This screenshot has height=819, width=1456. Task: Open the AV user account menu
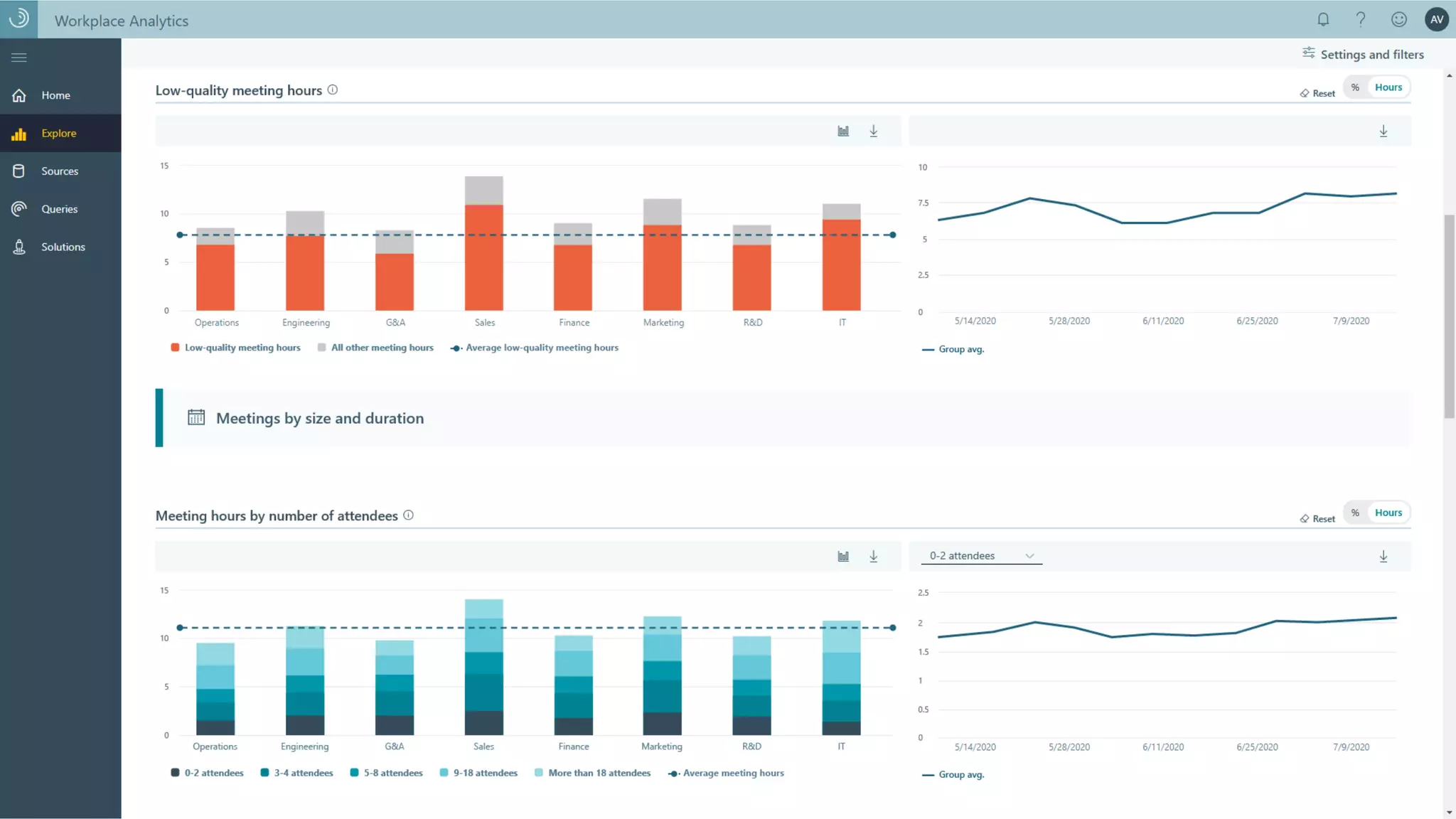coord(1436,19)
